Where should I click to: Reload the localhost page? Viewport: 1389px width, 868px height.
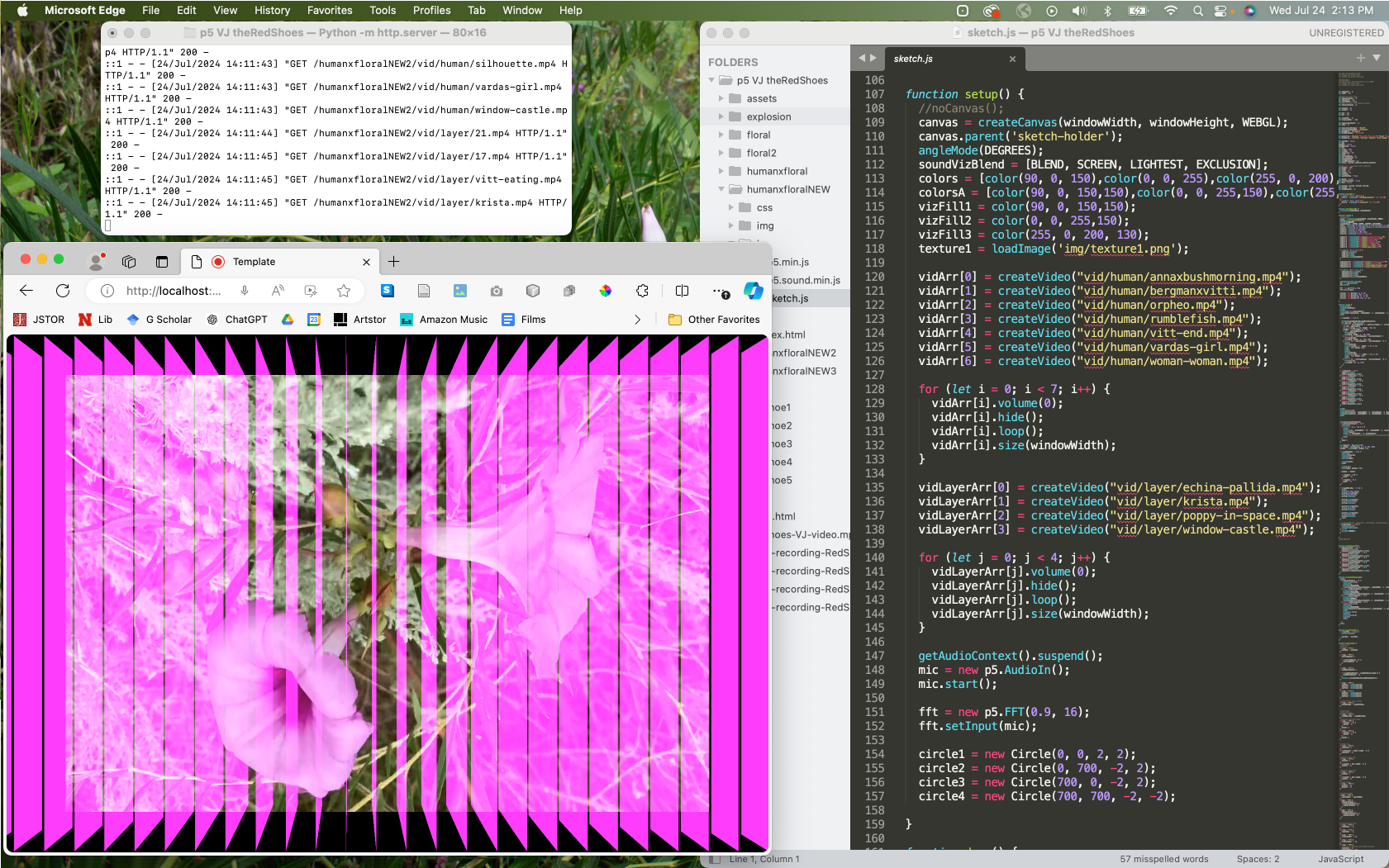[63, 291]
